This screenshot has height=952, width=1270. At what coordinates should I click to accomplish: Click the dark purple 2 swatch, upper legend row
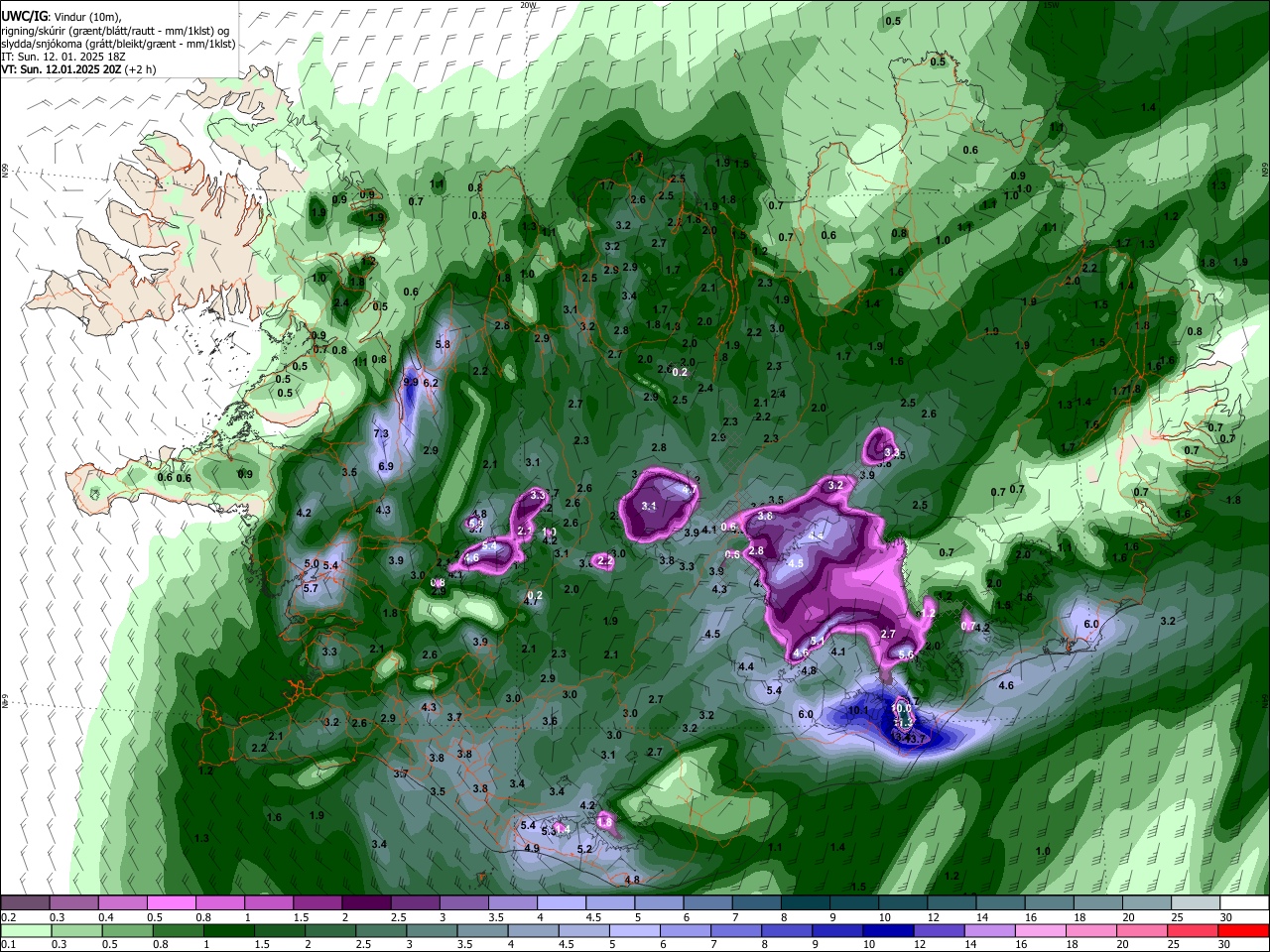(366, 903)
